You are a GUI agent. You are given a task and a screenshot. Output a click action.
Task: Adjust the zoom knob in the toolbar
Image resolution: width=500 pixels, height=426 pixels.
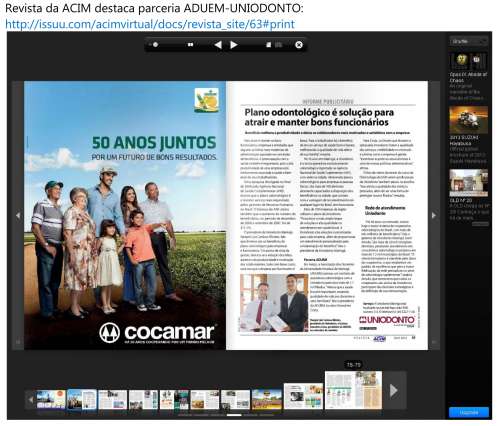155,44
